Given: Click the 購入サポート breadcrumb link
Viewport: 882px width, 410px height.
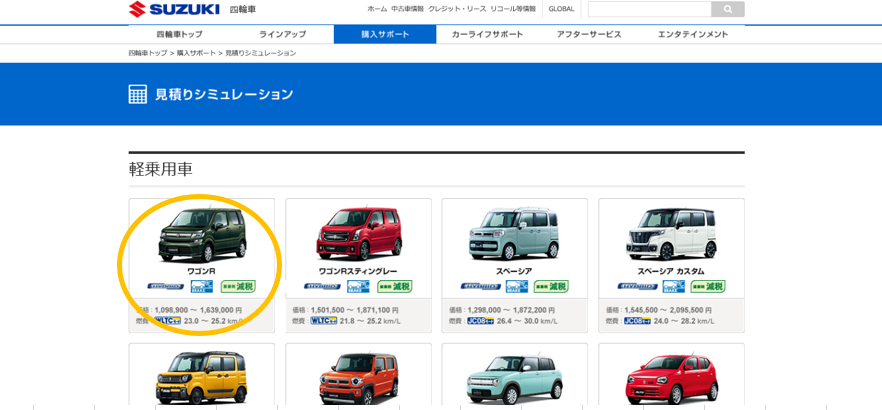Looking at the screenshot, I should [x=196, y=53].
